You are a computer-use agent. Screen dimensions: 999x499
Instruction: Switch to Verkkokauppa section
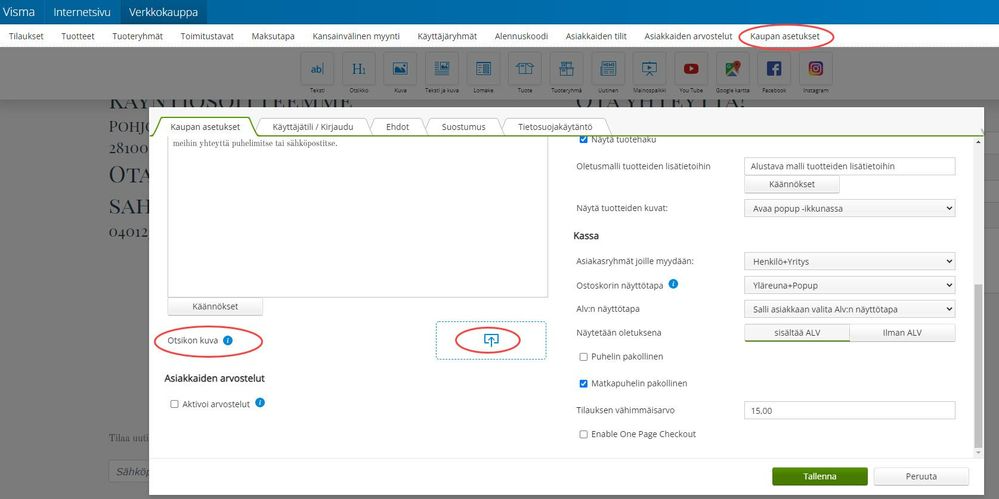tap(163, 12)
